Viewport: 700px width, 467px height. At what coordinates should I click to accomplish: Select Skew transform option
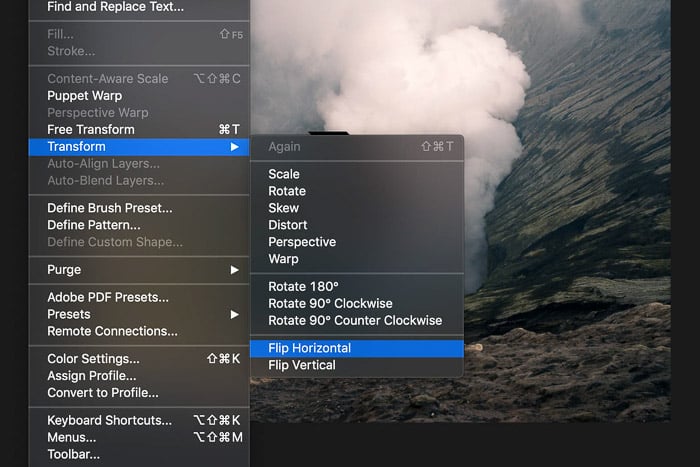point(357,208)
